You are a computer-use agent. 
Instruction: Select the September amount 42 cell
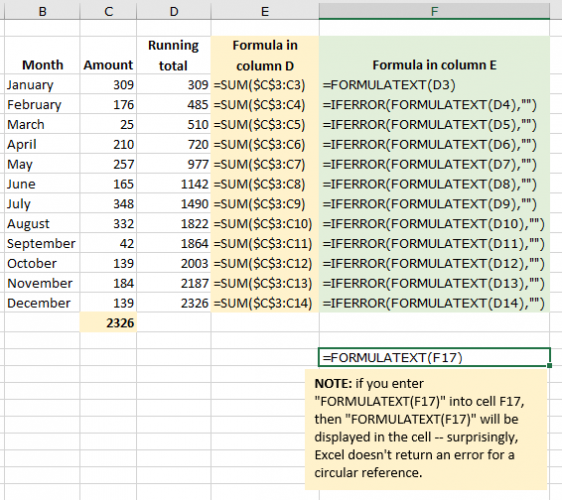point(108,243)
